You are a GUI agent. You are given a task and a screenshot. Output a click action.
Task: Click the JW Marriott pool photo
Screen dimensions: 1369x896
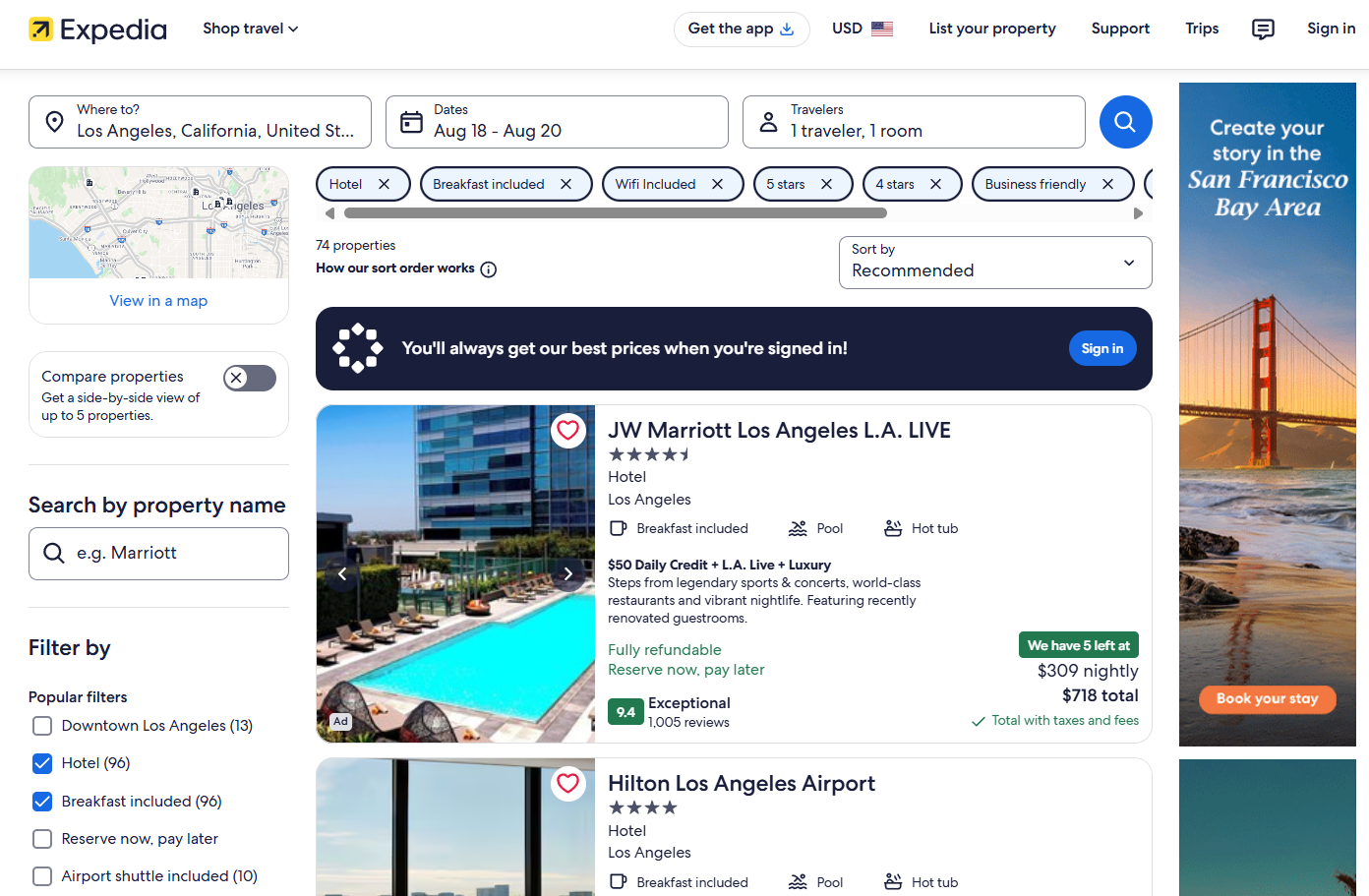(x=455, y=573)
